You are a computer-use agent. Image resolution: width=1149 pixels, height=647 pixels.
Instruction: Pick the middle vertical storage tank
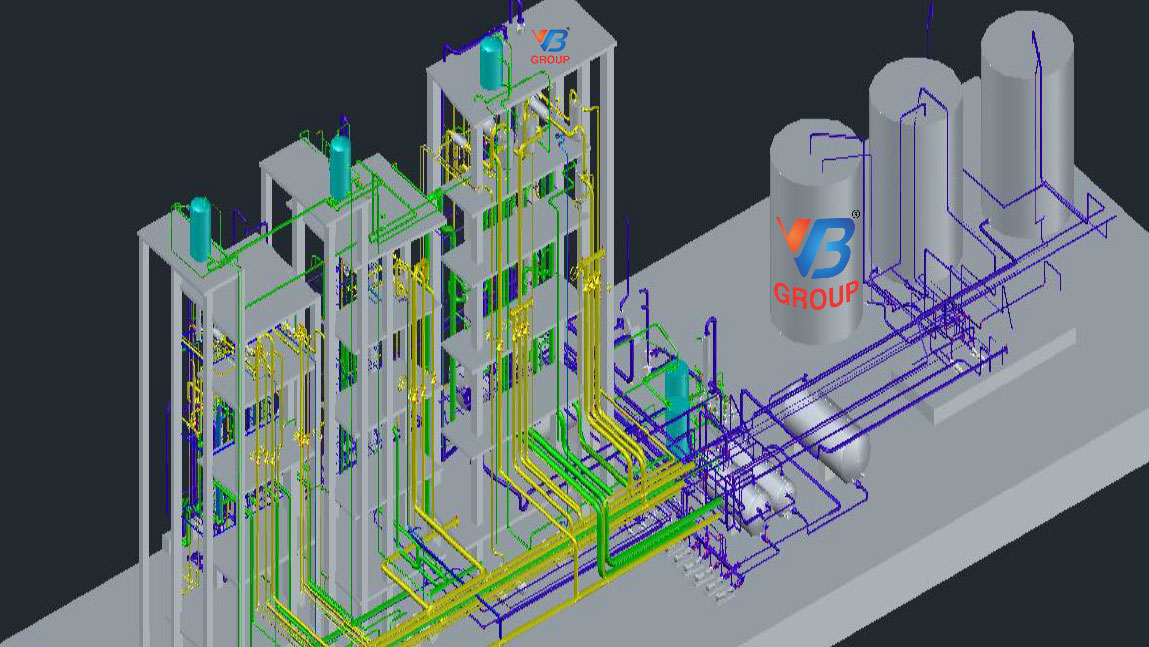pyautogui.click(x=916, y=172)
